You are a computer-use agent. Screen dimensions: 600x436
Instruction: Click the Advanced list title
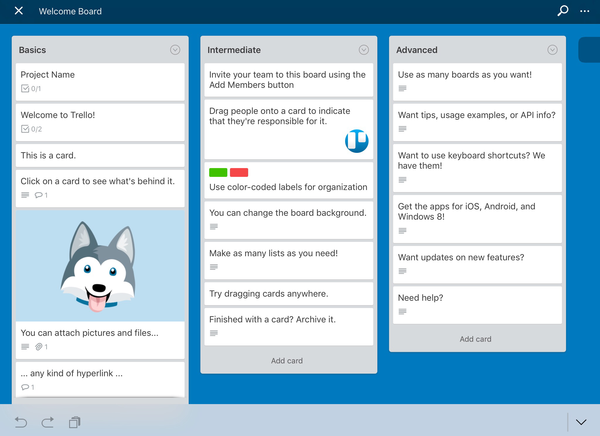pyautogui.click(x=417, y=50)
